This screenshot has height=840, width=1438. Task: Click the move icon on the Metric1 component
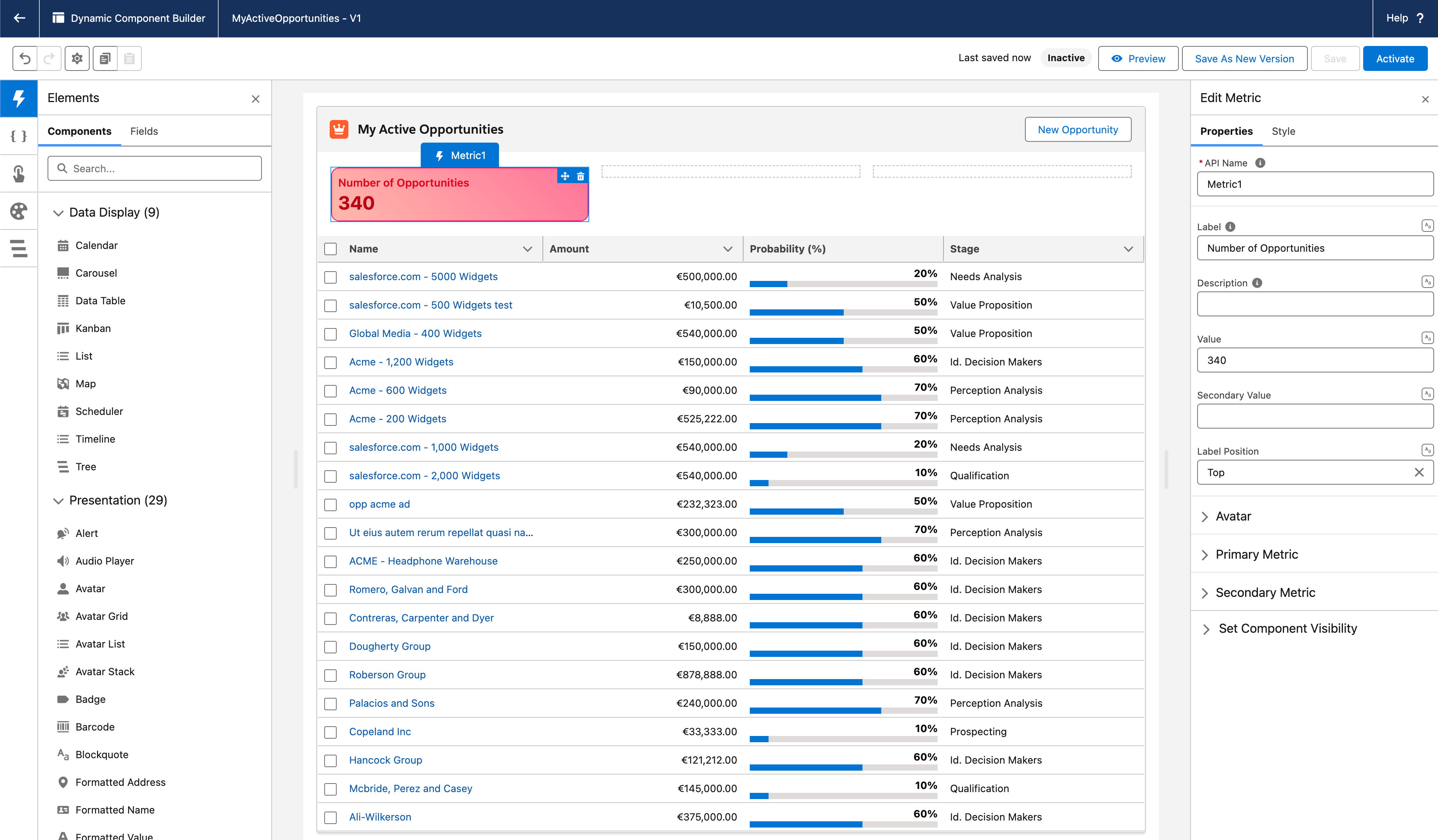click(x=565, y=176)
